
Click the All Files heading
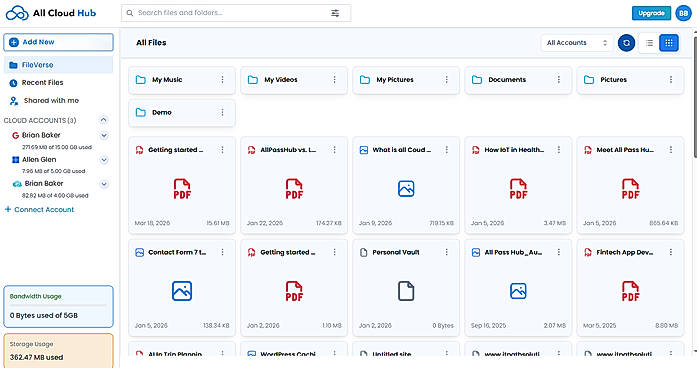[x=151, y=43]
